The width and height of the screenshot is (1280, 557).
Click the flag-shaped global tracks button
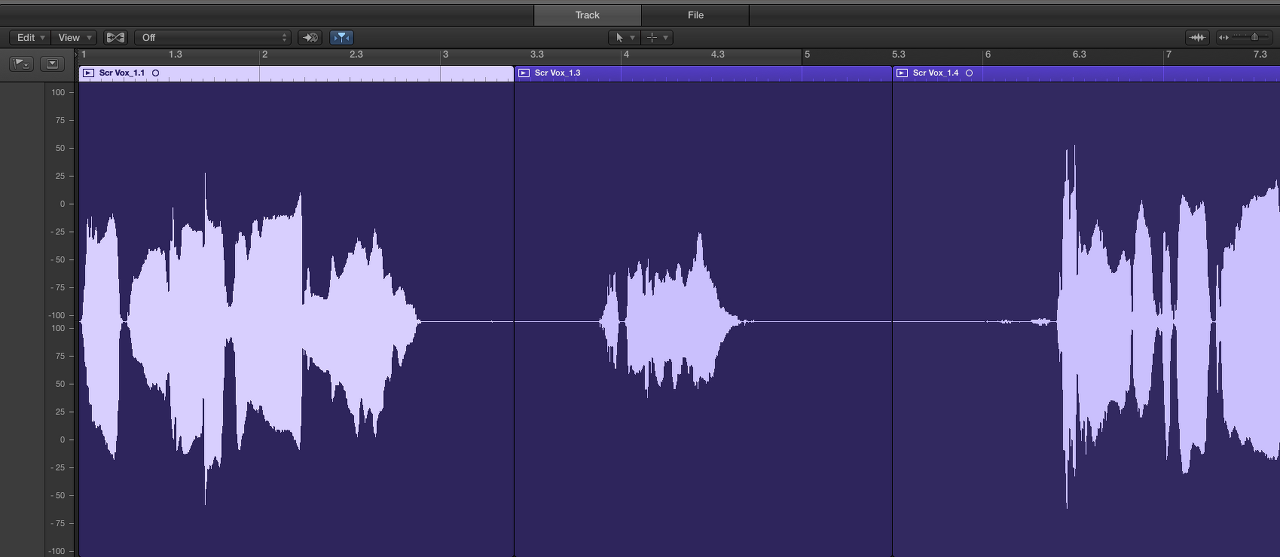22,63
